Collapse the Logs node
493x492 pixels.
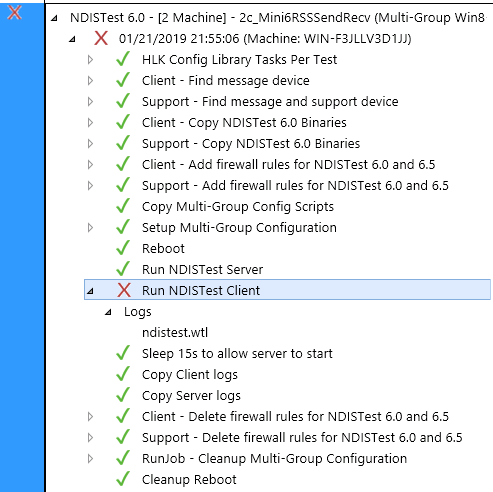(108, 312)
